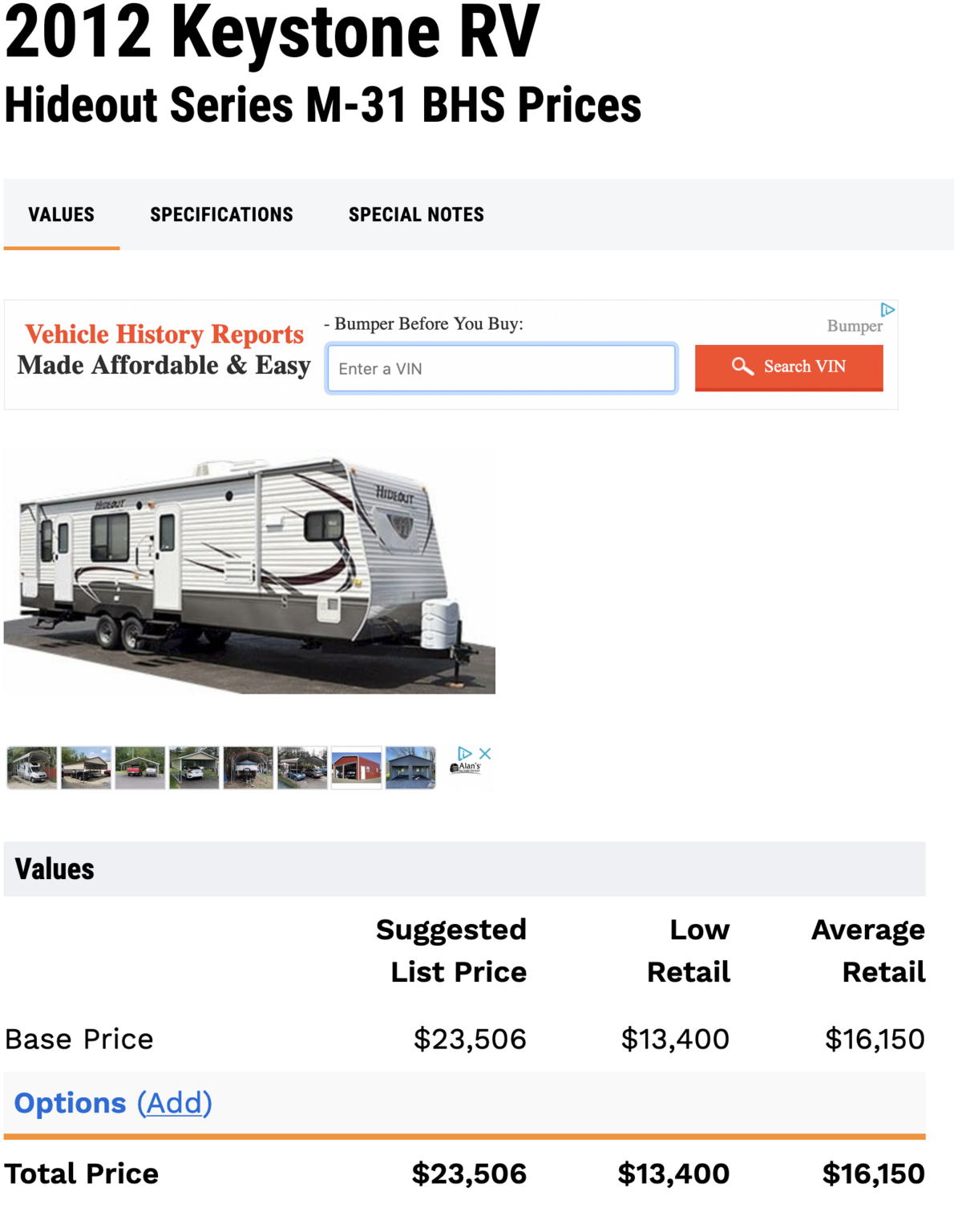
Task: Click the Options Add link
Action: coord(174,1103)
